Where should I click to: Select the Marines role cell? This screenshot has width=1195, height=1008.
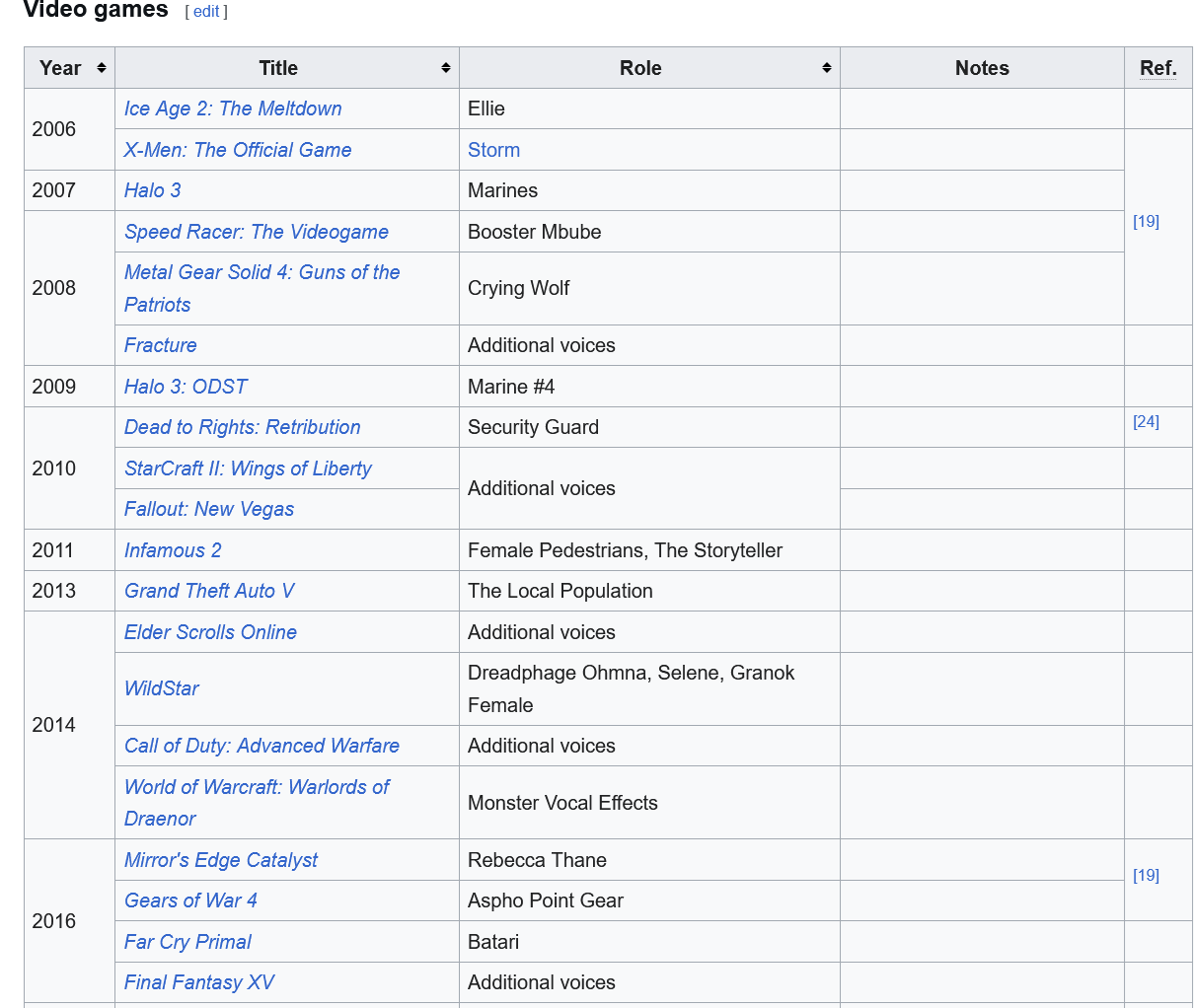(649, 190)
